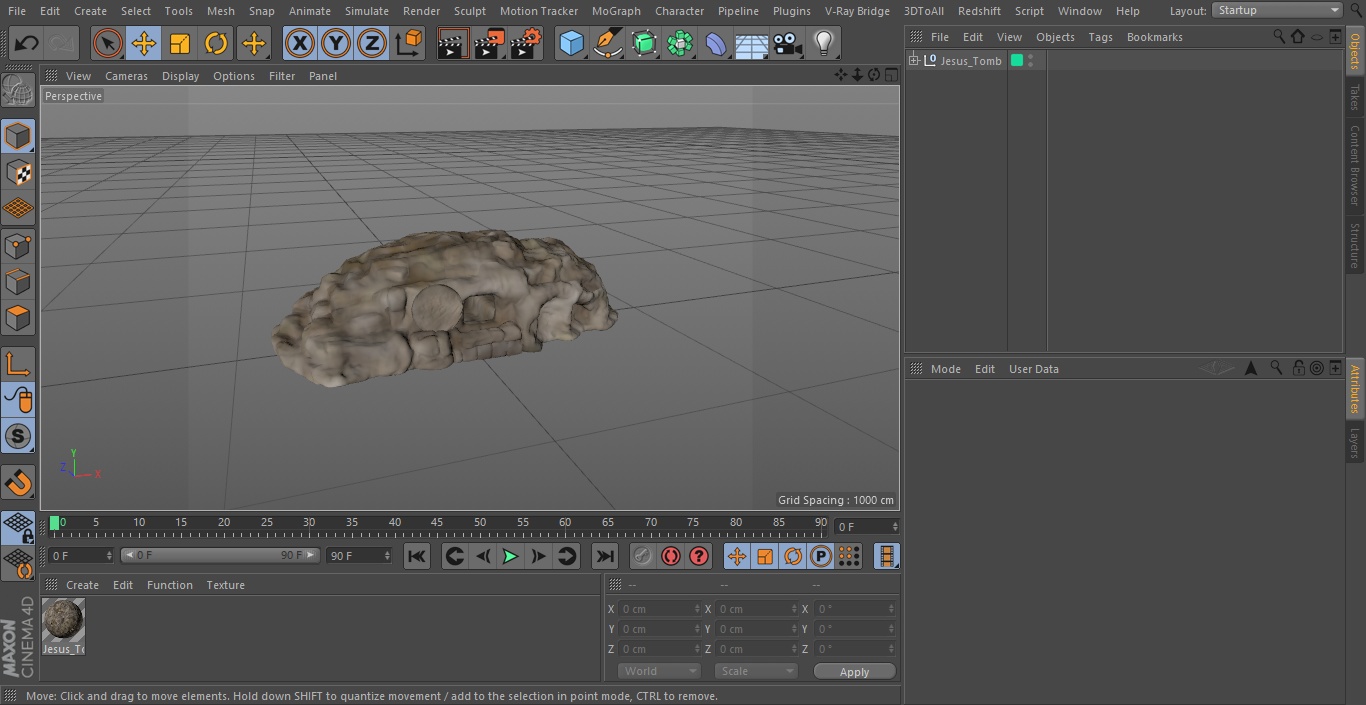Open the timeline film strip icon
The width and height of the screenshot is (1366, 705).
click(x=886, y=556)
